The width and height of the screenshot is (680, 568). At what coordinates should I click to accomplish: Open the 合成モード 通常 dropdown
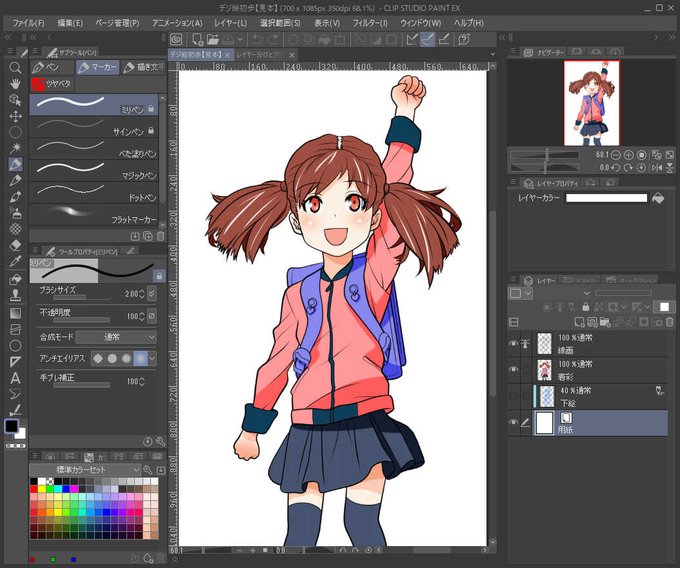tap(116, 337)
